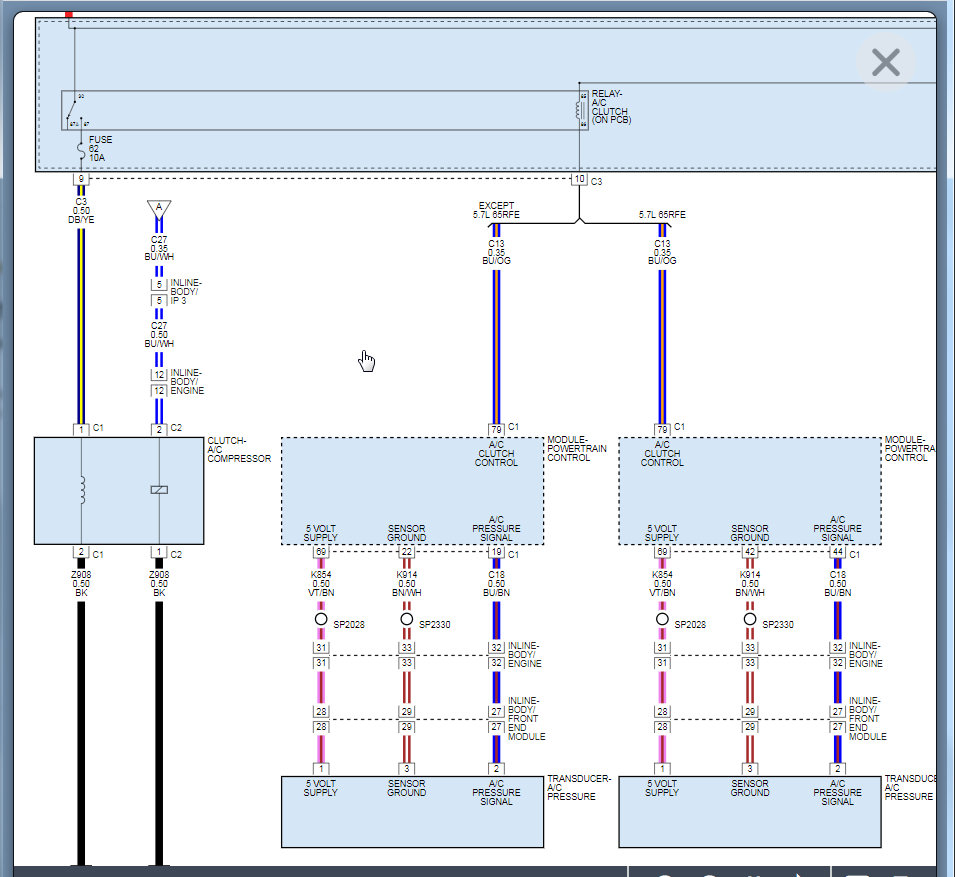Viewport: 955px width, 877px height.
Task: Select the relay switch contact symbol near pin 30
Action: [x=73, y=110]
